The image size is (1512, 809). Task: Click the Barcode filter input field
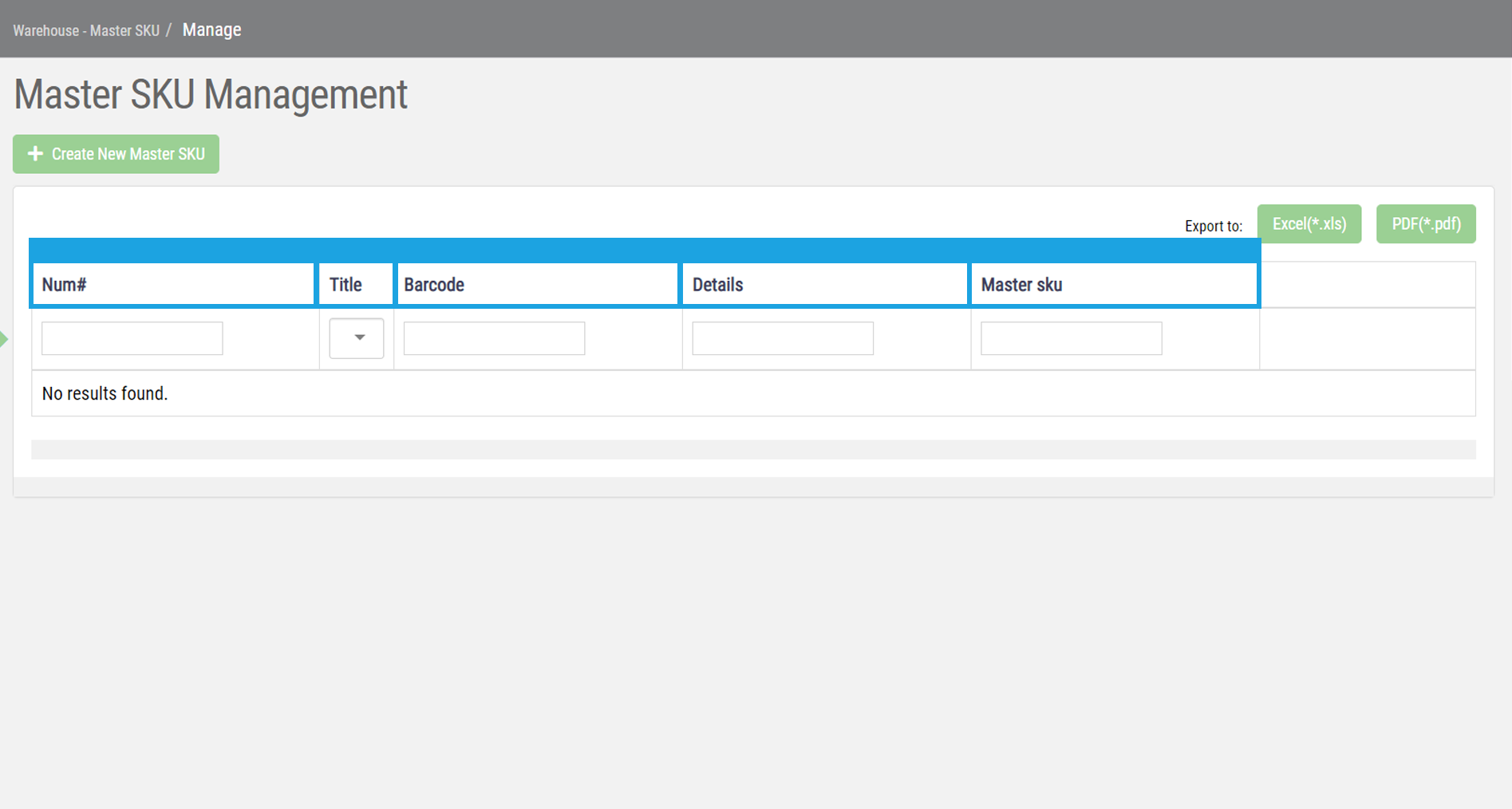click(493, 337)
